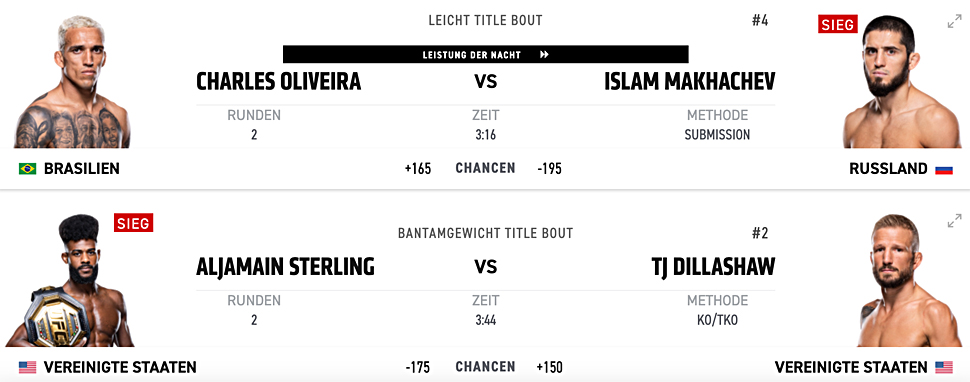Click the TJ Dillashaw name link
This screenshot has height=382, width=970.
coord(713,266)
